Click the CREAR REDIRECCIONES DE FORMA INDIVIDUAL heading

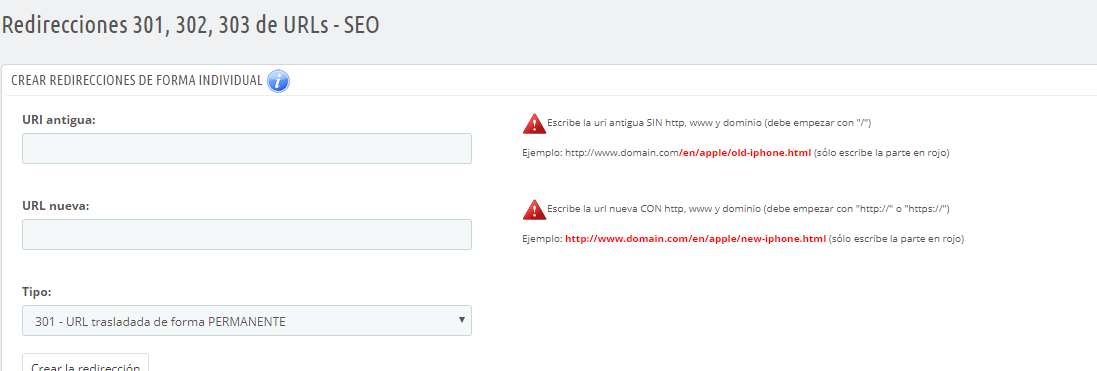pyautogui.click(x=137, y=80)
